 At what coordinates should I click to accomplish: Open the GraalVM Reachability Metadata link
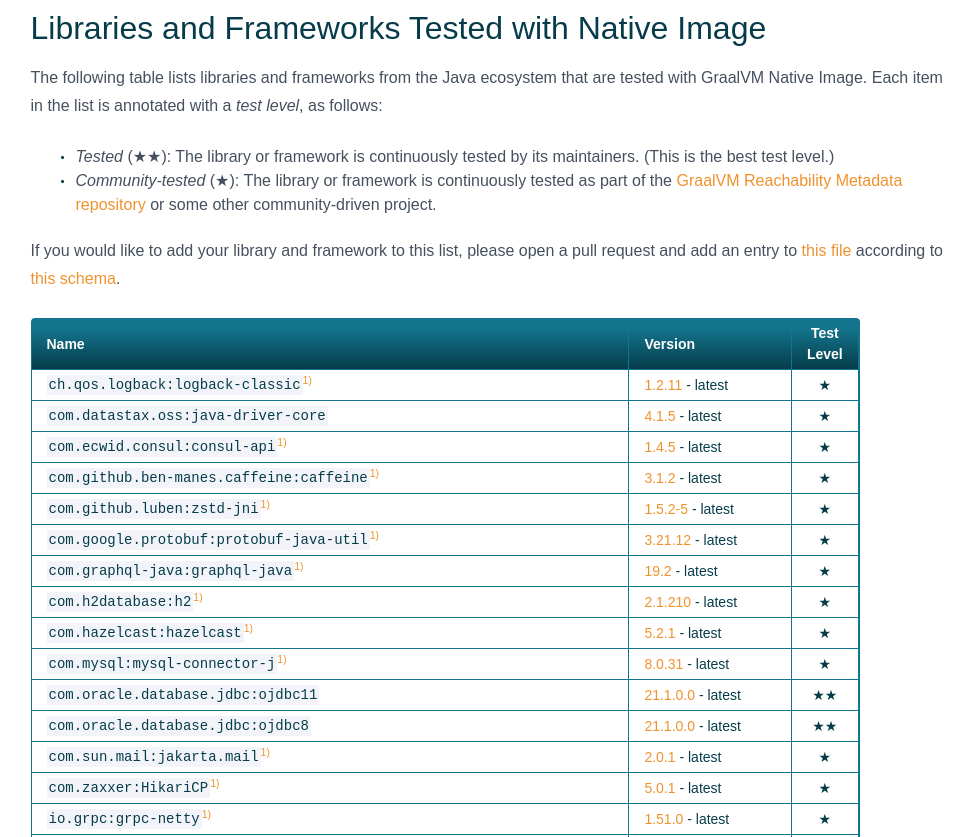[789, 180]
